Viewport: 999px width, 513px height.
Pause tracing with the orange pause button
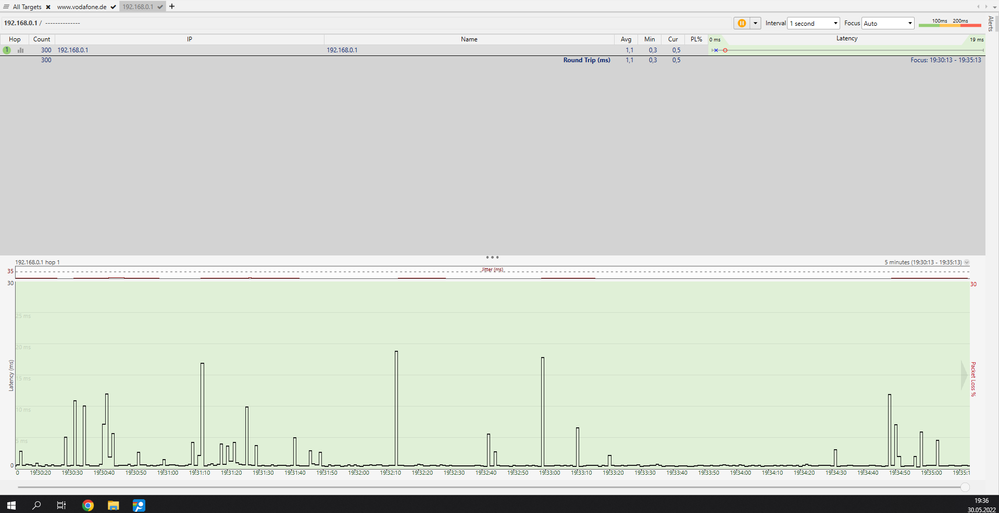742,23
